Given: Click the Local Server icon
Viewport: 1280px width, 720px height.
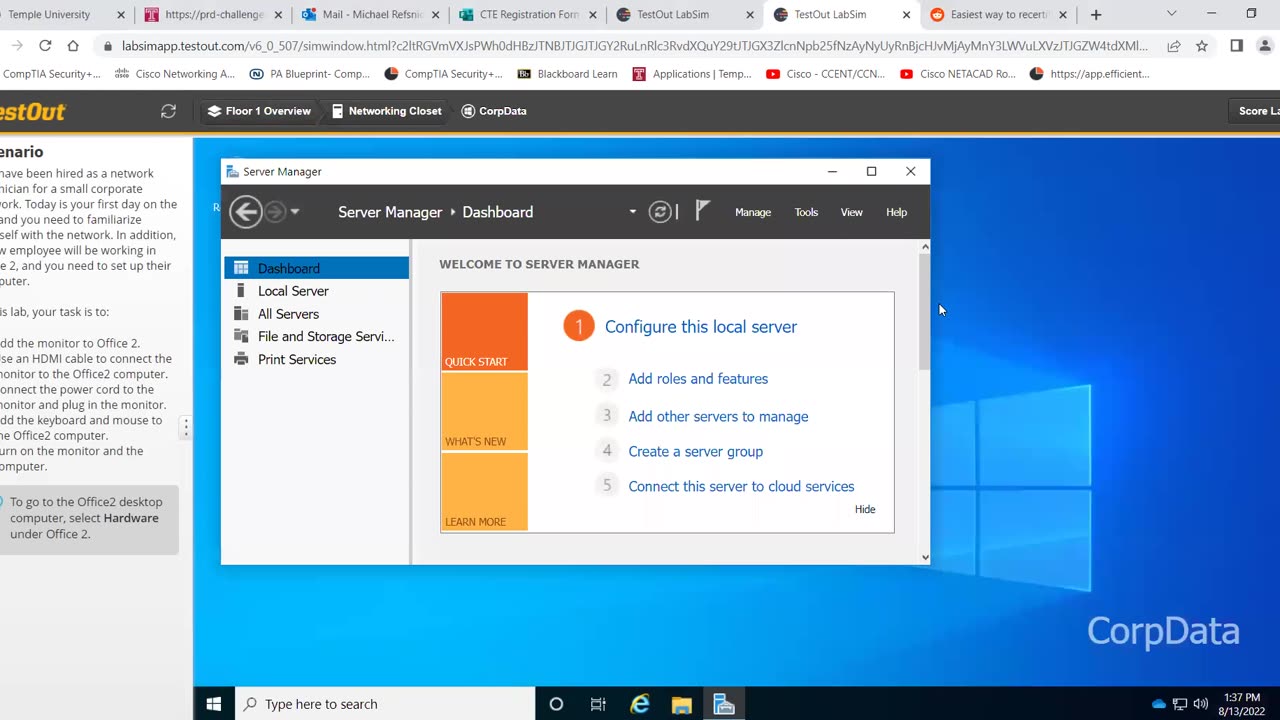Looking at the screenshot, I should pos(240,291).
